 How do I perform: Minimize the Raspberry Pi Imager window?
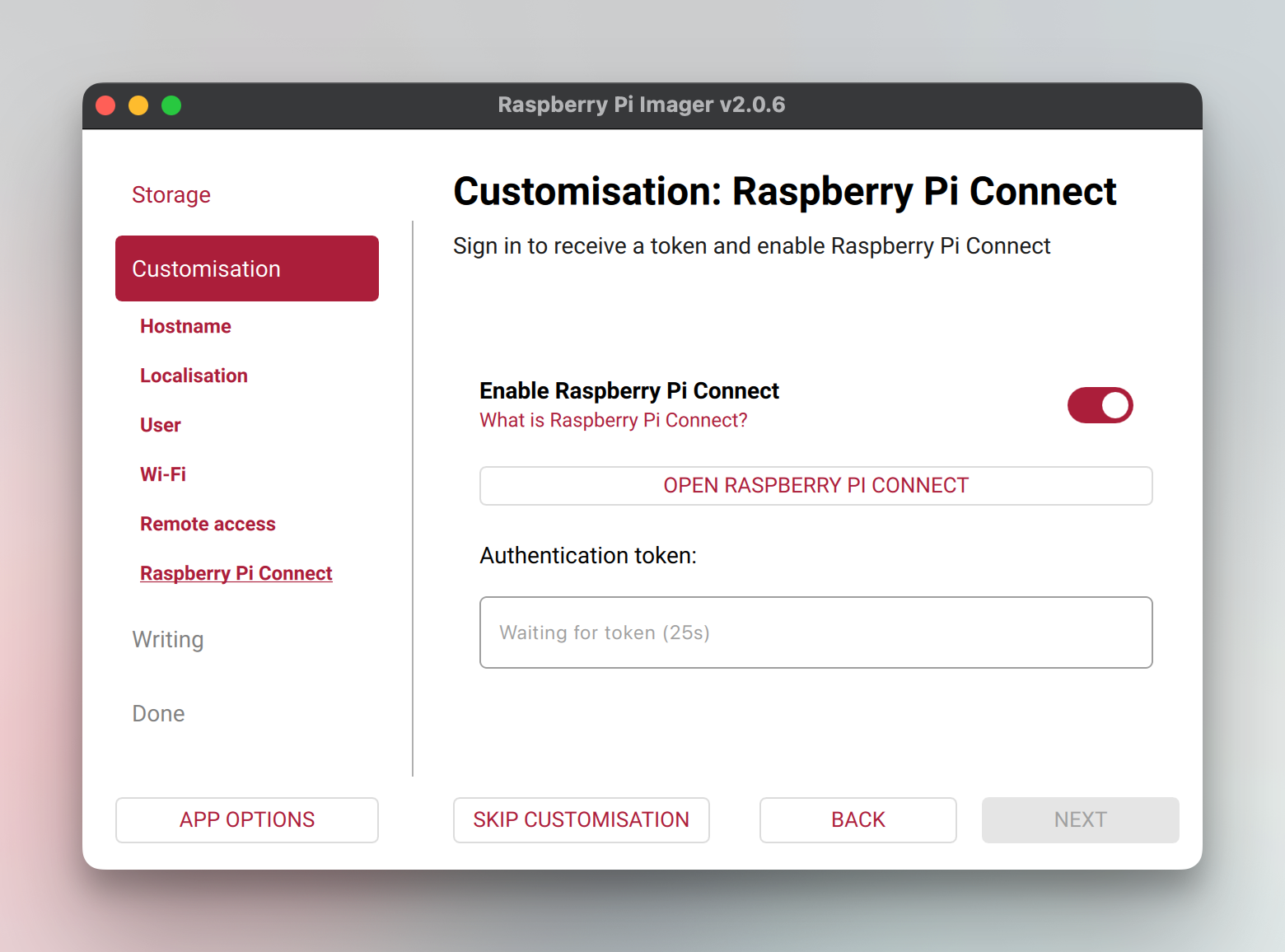[x=138, y=105]
